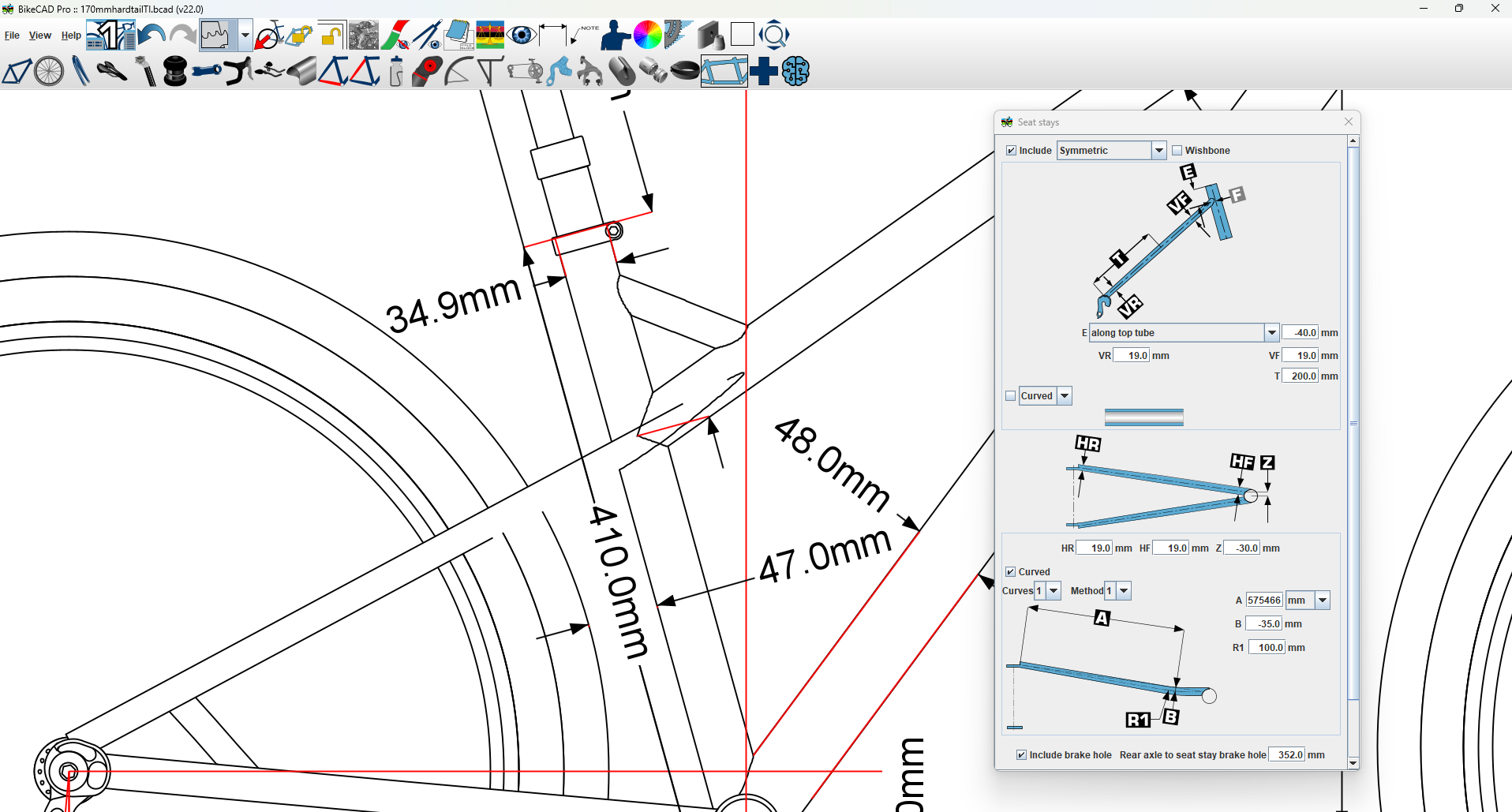Expand the Symmetric dropdown
The height and width of the screenshot is (812, 1512).
(1158, 151)
